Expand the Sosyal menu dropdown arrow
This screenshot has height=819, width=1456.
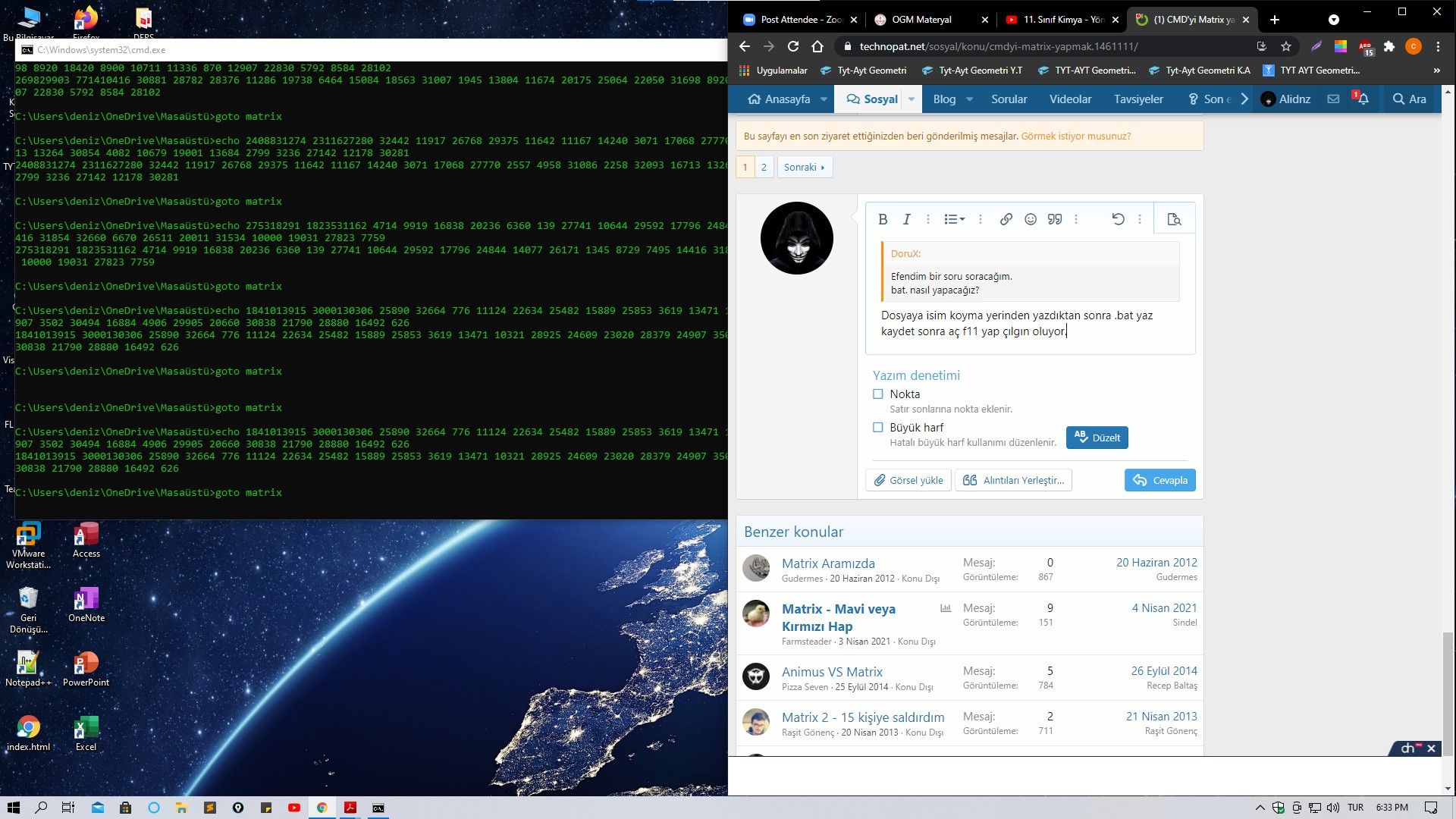912,99
